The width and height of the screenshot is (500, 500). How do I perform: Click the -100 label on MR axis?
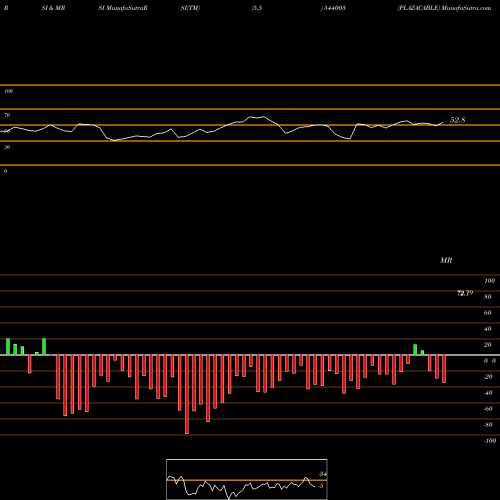490,441
